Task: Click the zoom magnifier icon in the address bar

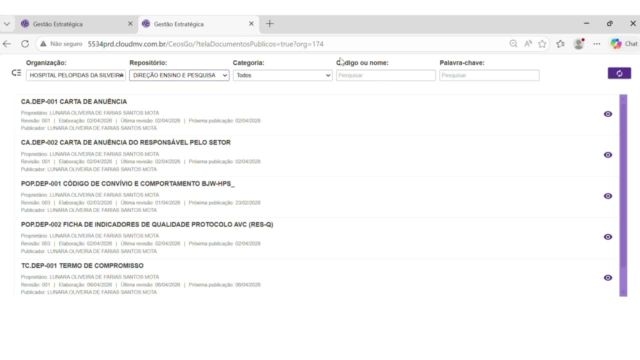Action: (513, 44)
